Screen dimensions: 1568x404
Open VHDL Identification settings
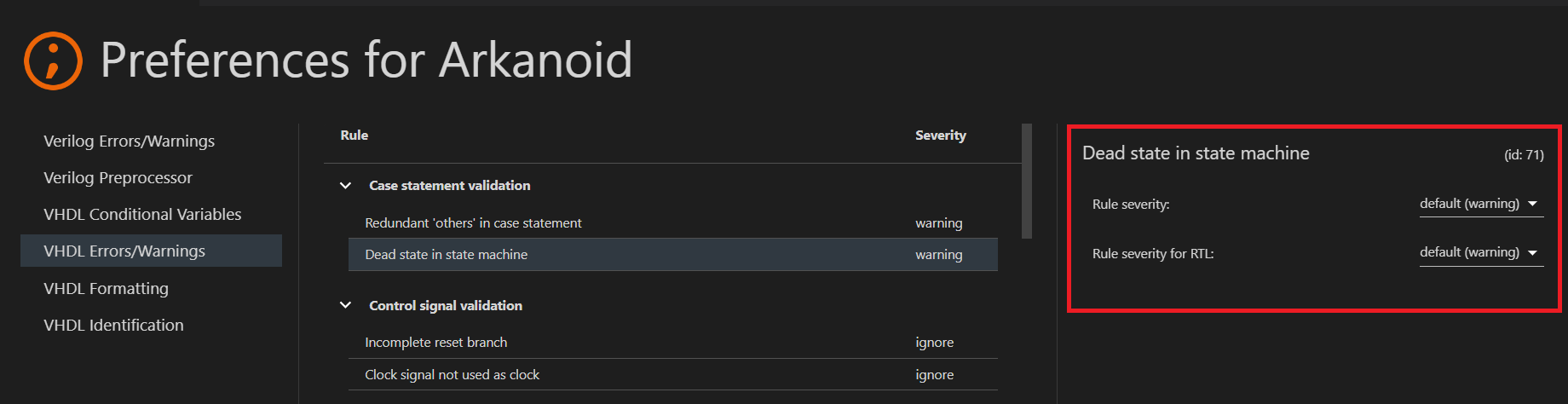click(x=113, y=326)
